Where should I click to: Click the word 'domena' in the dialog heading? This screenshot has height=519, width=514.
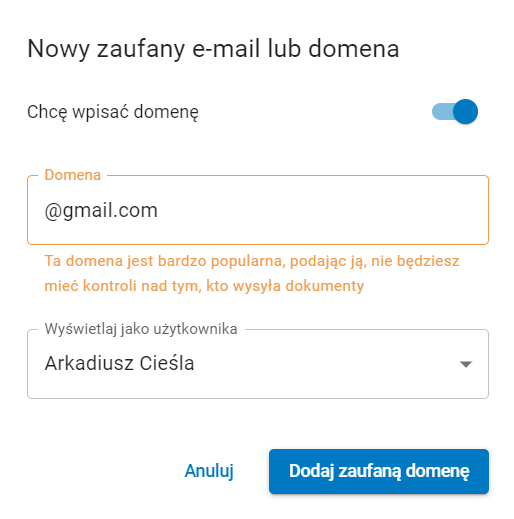click(354, 49)
